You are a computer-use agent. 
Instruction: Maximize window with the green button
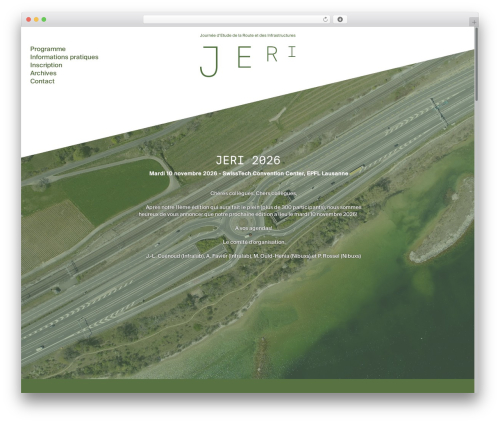coord(44,19)
